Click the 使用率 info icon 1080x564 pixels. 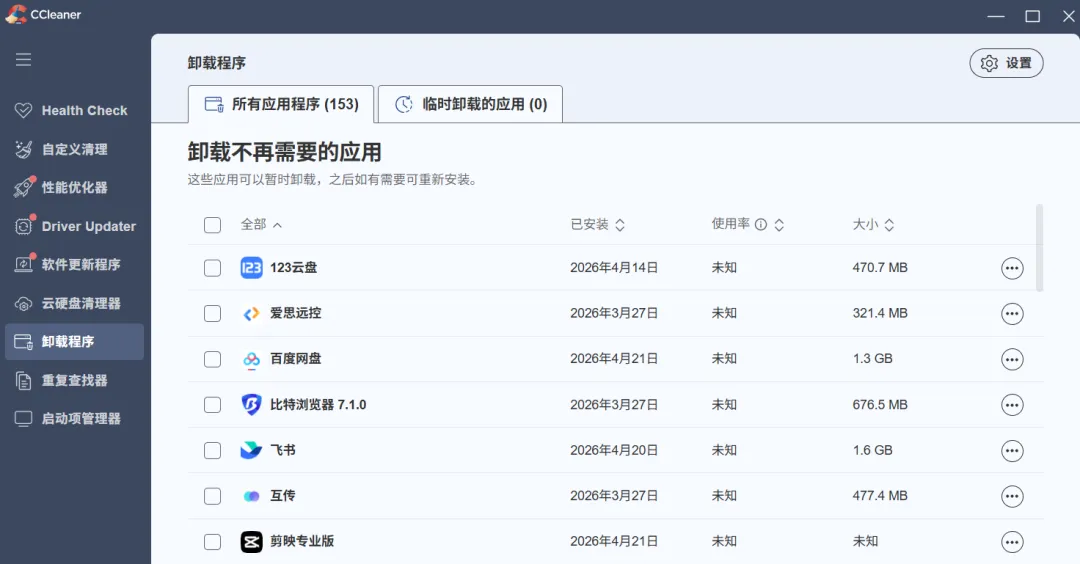[x=760, y=224]
